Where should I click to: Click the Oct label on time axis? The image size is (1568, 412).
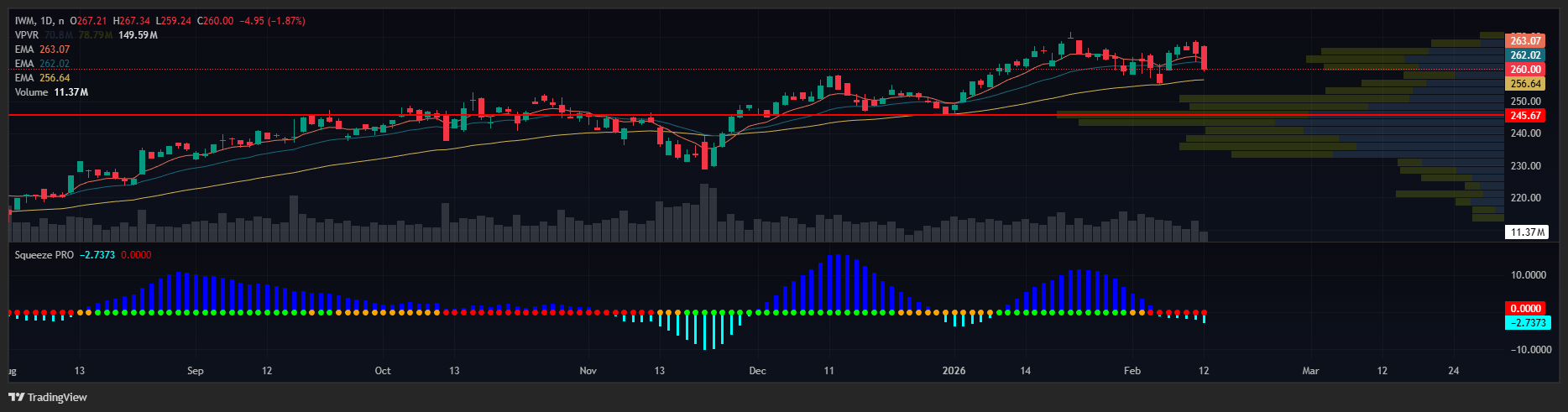point(383,371)
